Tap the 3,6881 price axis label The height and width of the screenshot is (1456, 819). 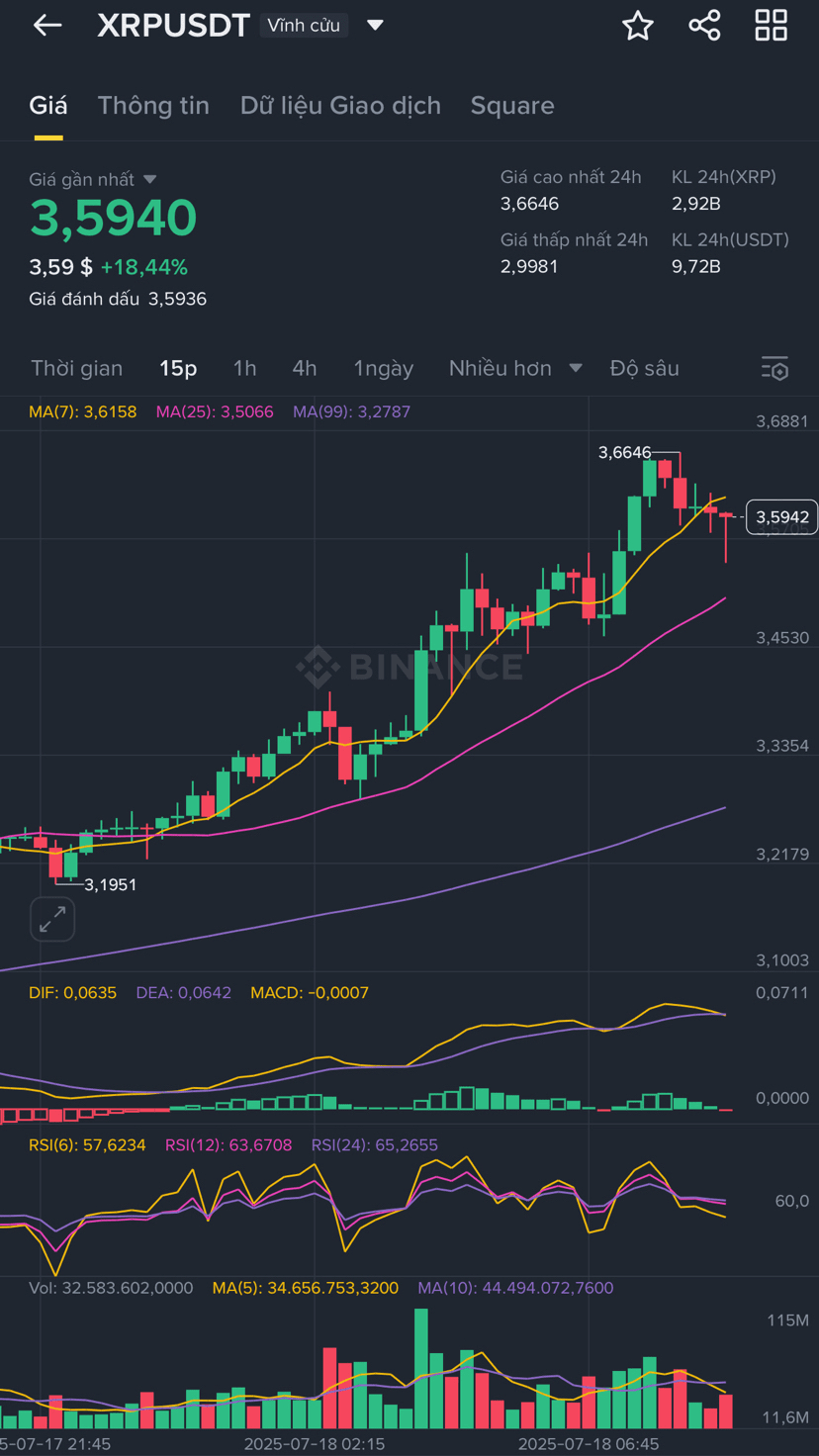(x=782, y=421)
